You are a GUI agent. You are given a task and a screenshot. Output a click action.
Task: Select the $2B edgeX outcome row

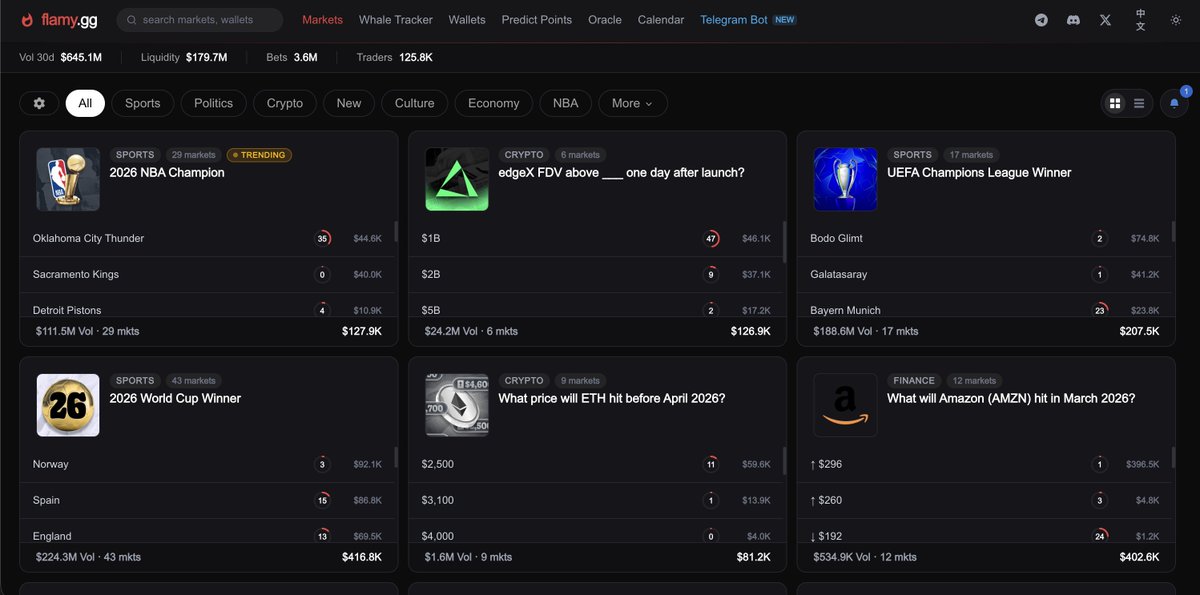pos(597,274)
